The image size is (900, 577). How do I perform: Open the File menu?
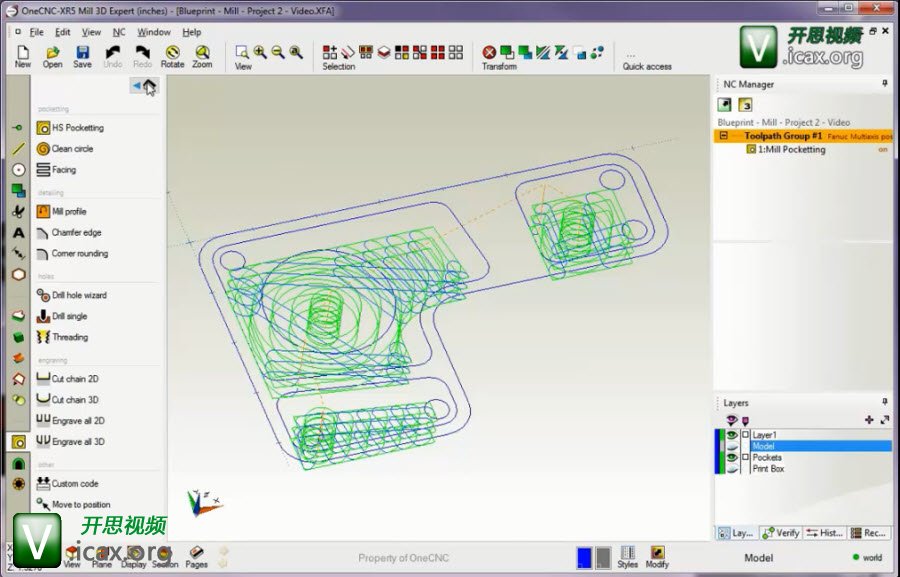coord(36,32)
